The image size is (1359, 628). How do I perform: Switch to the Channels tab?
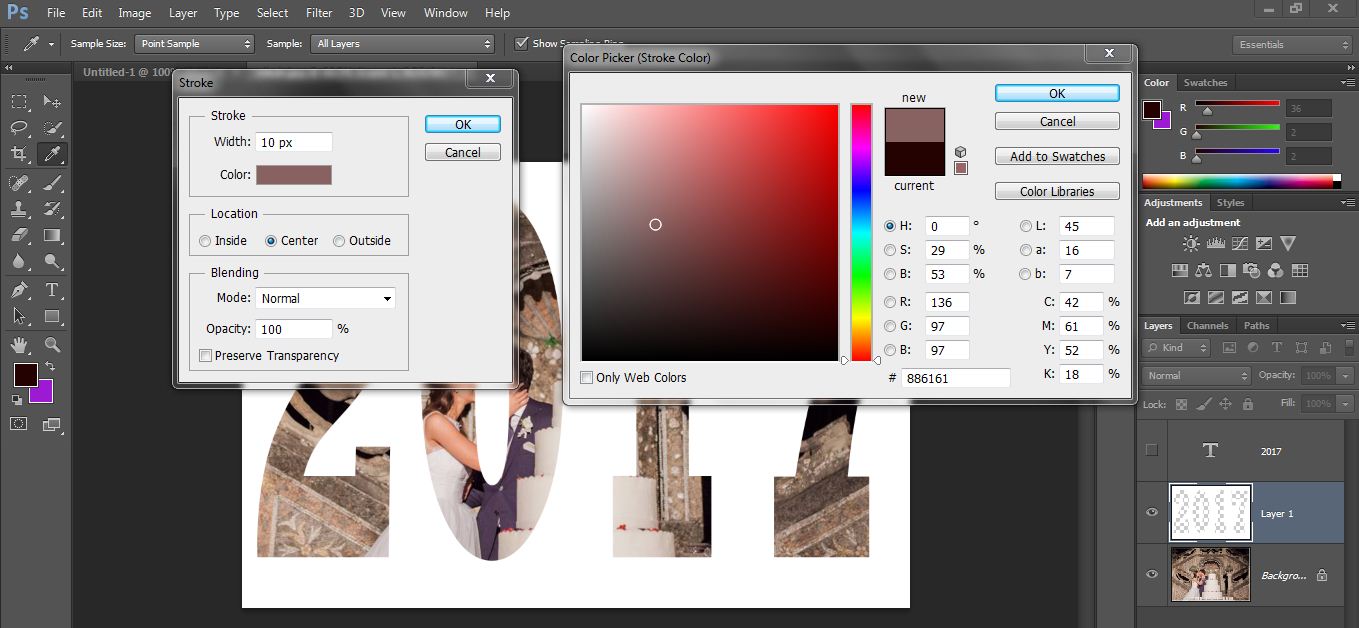click(1207, 325)
